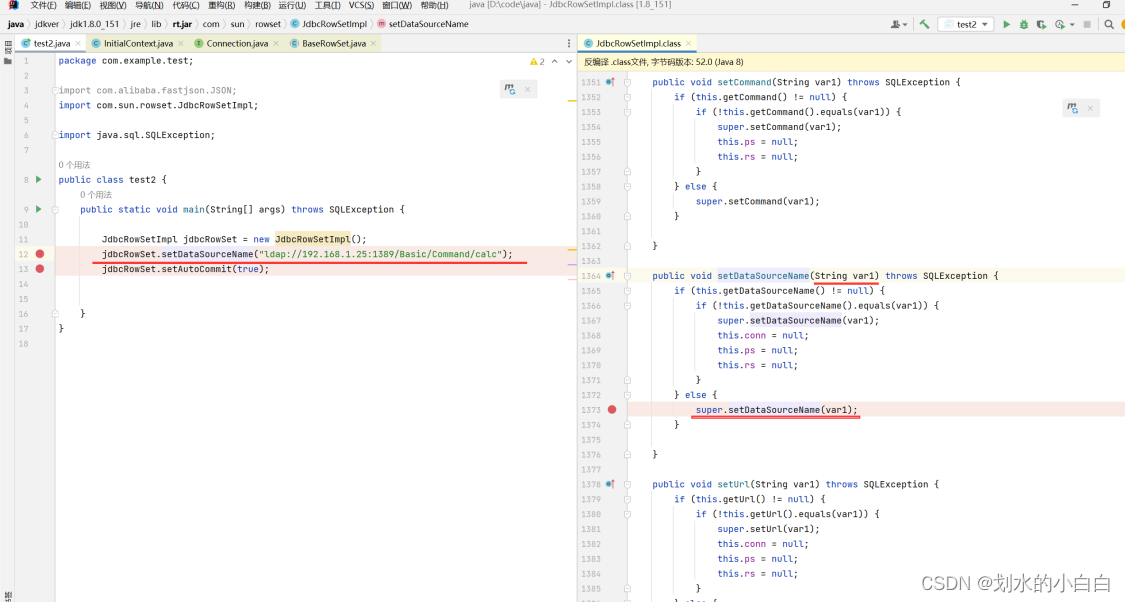
Task: Open the 运行(U) menu
Action: (292, 6)
